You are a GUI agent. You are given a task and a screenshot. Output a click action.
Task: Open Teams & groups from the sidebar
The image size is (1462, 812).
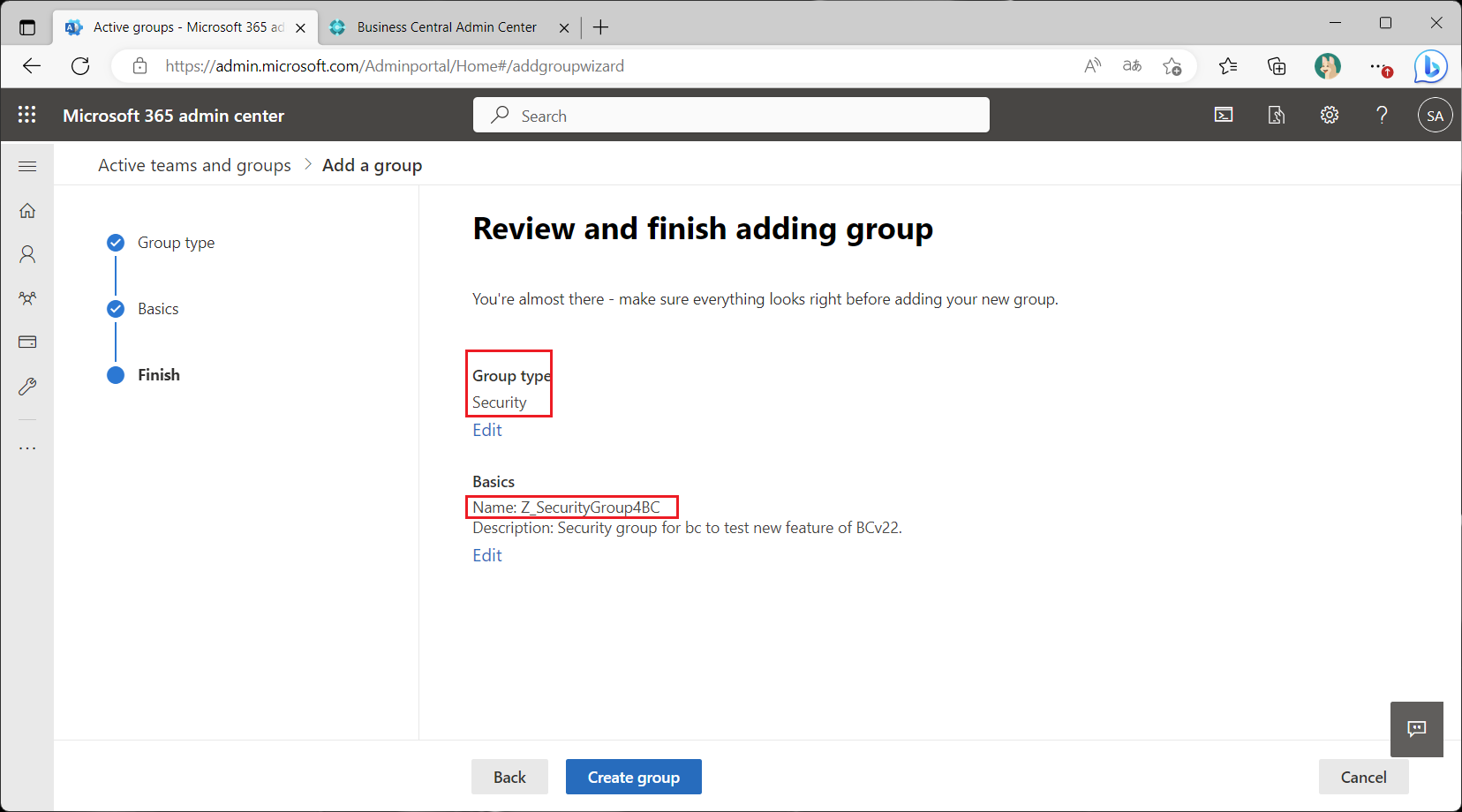26,298
